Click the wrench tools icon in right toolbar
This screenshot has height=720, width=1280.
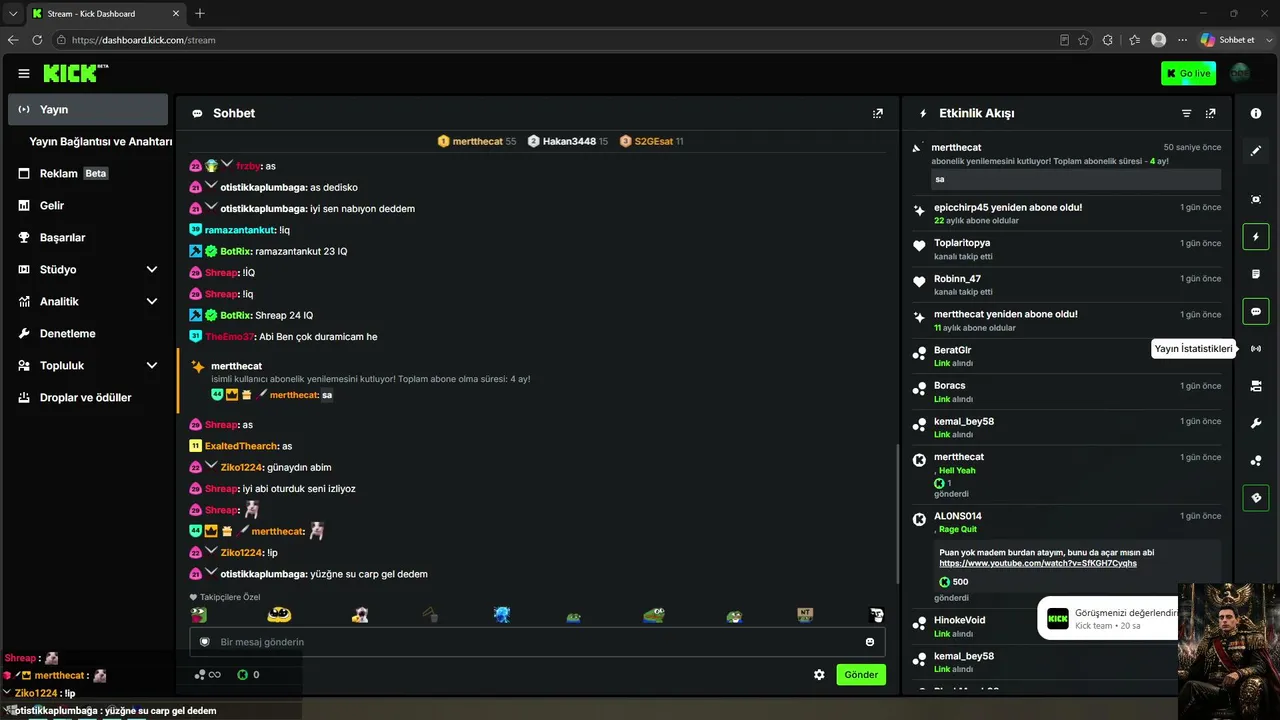tap(1256, 423)
